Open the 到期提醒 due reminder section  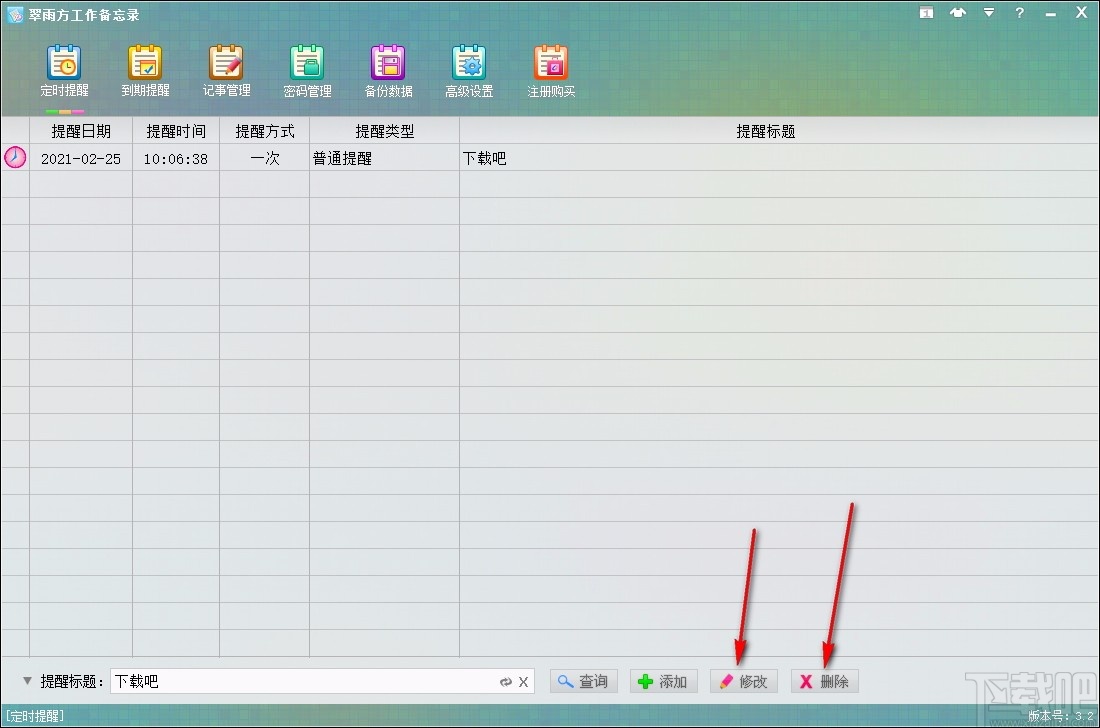(x=145, y=71)
